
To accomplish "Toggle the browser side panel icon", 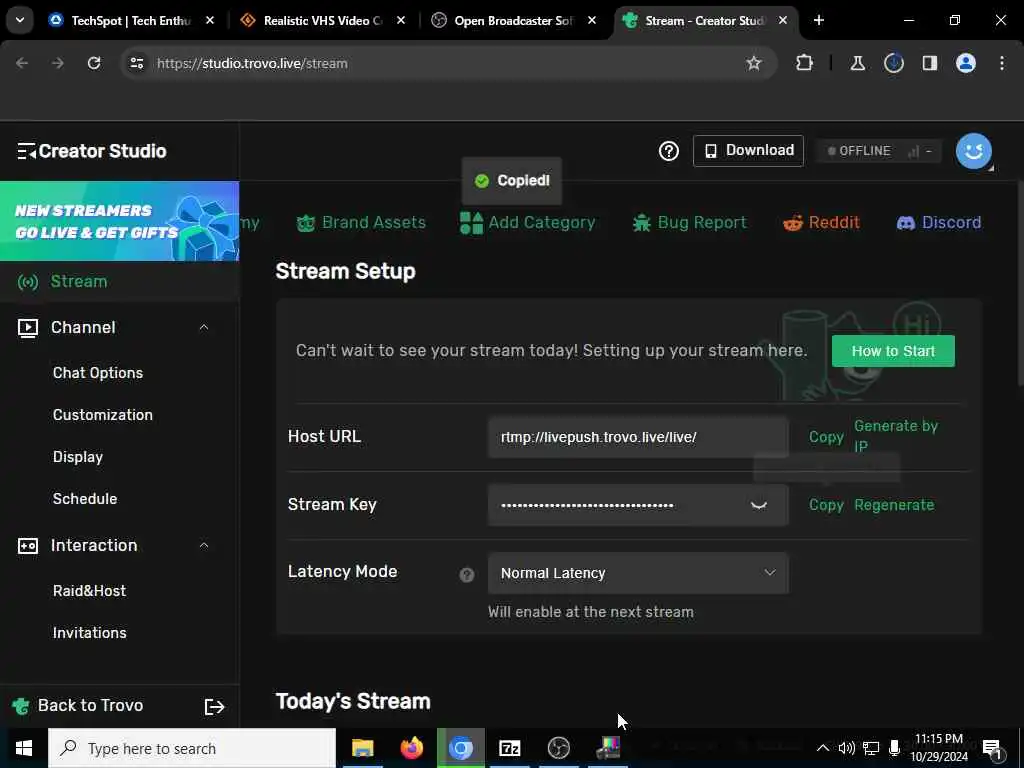I will [x=929, y=63].
